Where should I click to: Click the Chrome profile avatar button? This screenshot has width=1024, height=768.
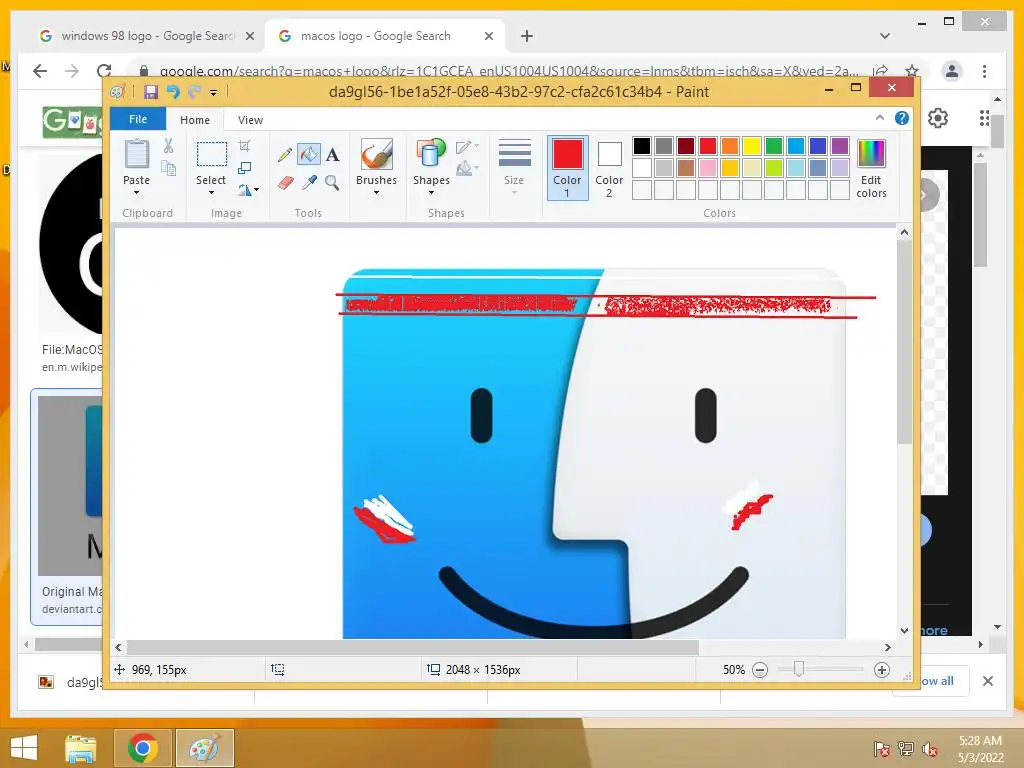coord(952,71)
